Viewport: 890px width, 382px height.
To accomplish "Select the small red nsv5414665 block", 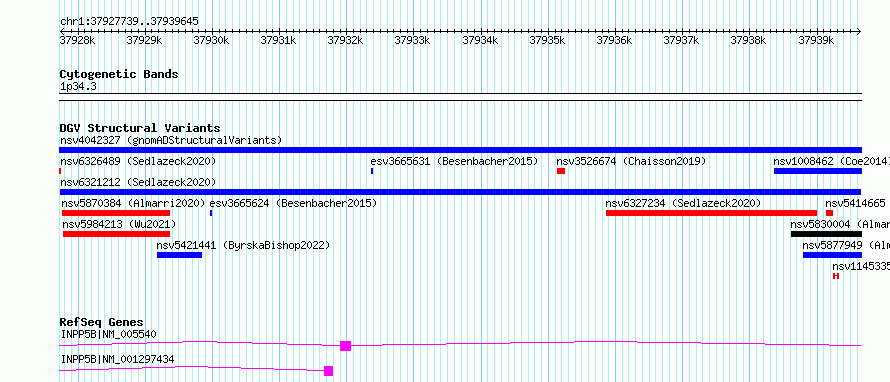I will pyautogui.click(x=829, y=213).
